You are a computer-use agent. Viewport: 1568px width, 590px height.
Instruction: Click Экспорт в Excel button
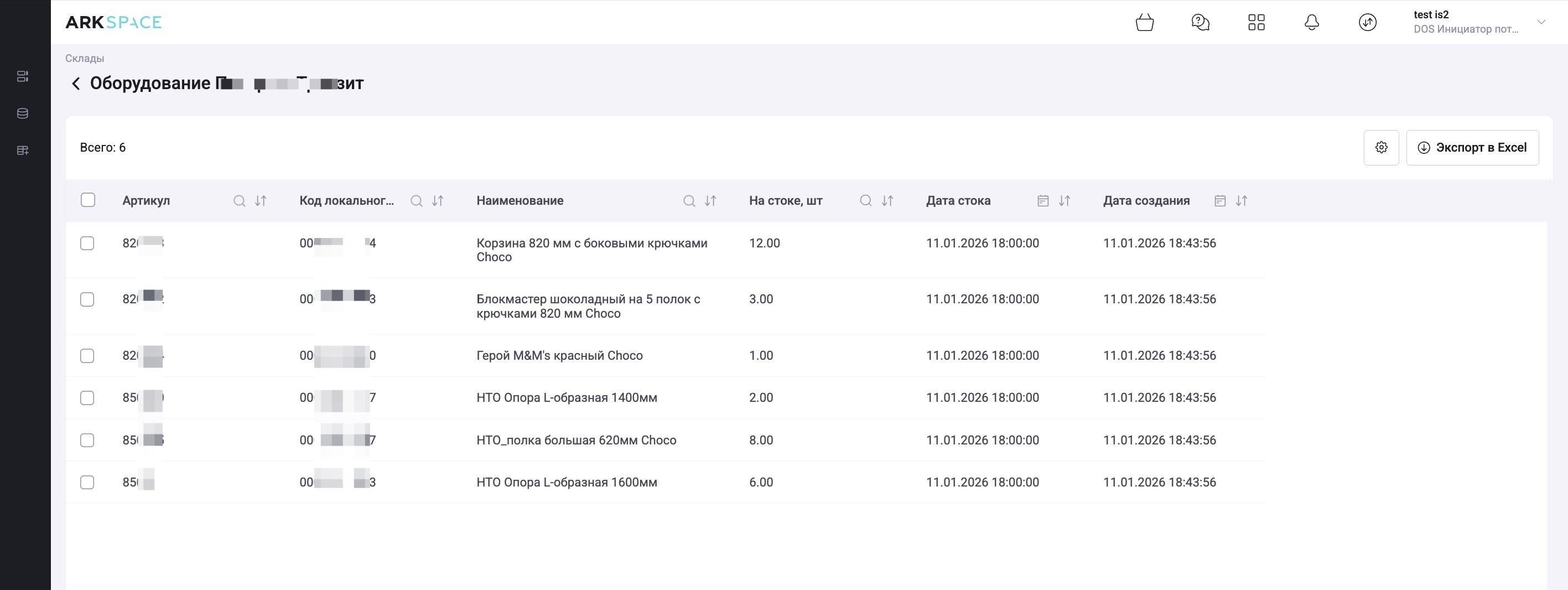point(1472,147)
